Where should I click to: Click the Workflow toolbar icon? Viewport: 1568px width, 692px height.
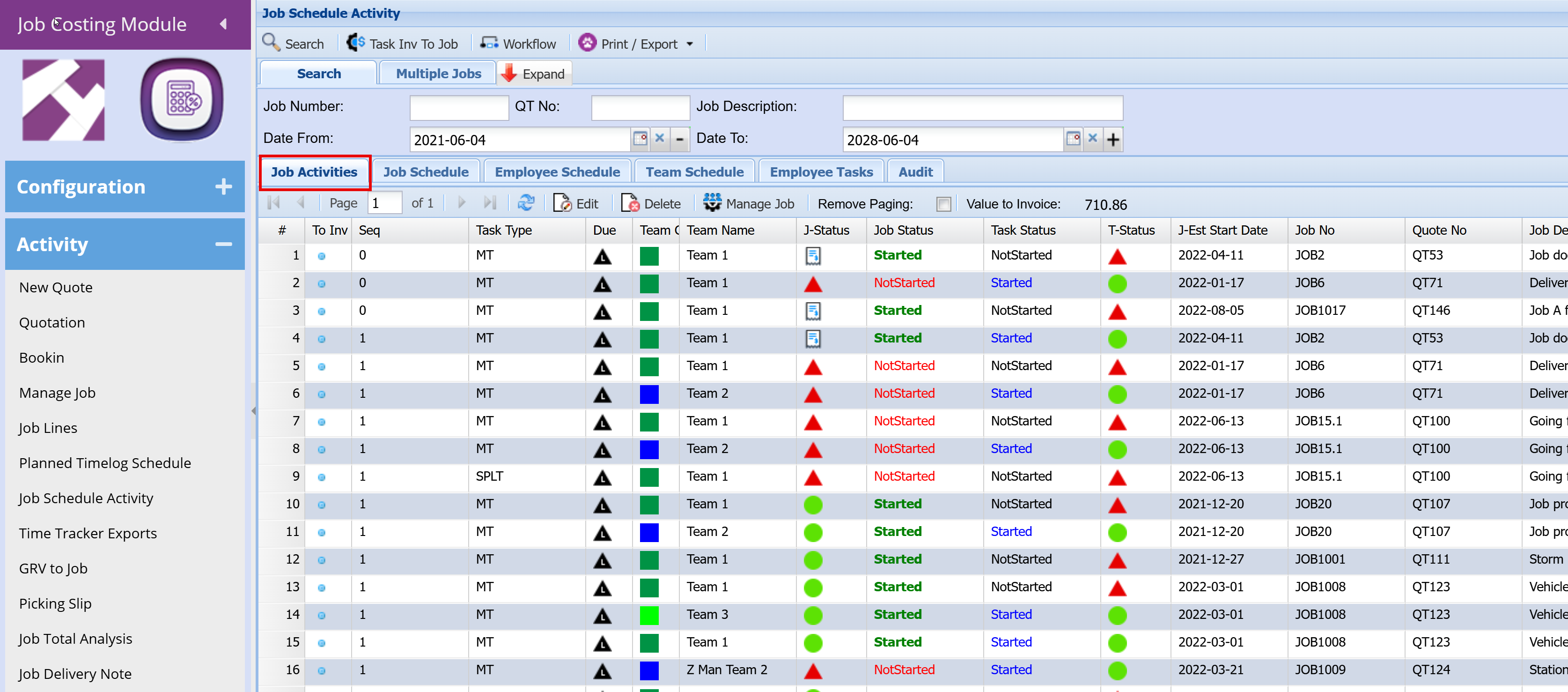click(489, 43)
